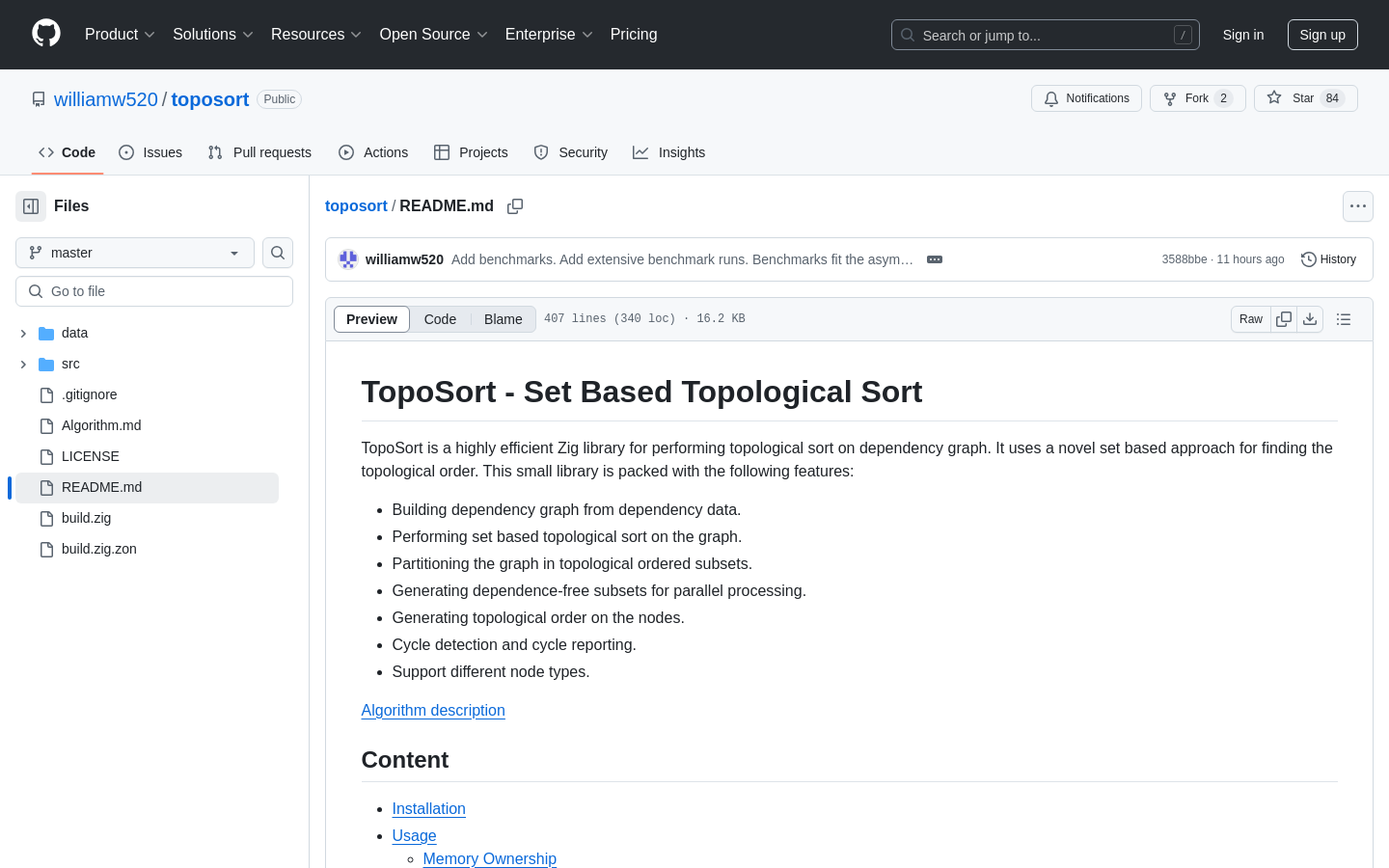
Task: Open the Insights tab
Action: (x=669, y=152)
